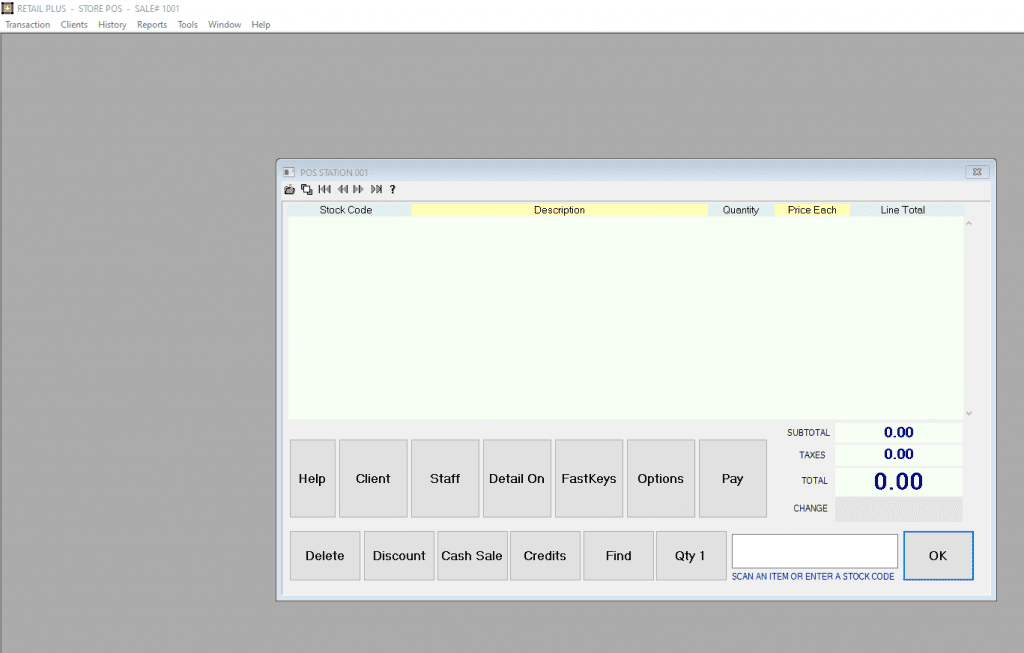Jump to first record using navigation icon

pos(324,189)
